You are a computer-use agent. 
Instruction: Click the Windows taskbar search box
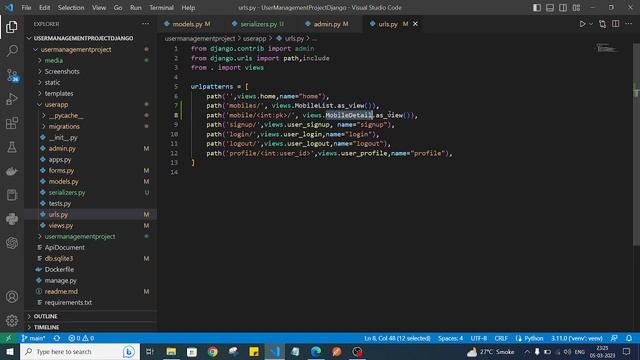click(x=80, y=351)
